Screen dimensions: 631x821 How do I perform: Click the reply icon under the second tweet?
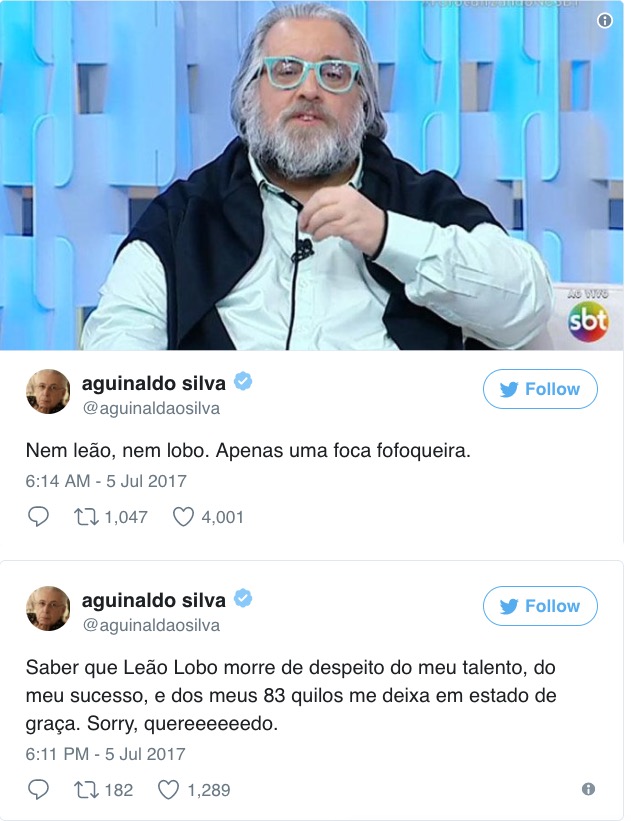point(38,790)
